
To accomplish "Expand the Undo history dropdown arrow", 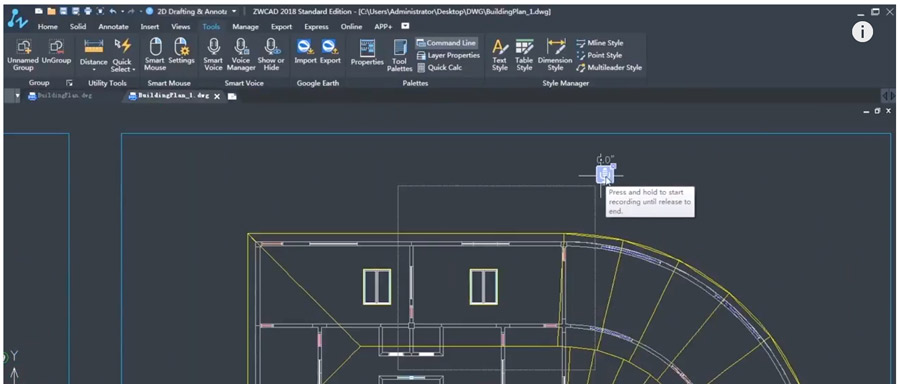I will (122, 11).
